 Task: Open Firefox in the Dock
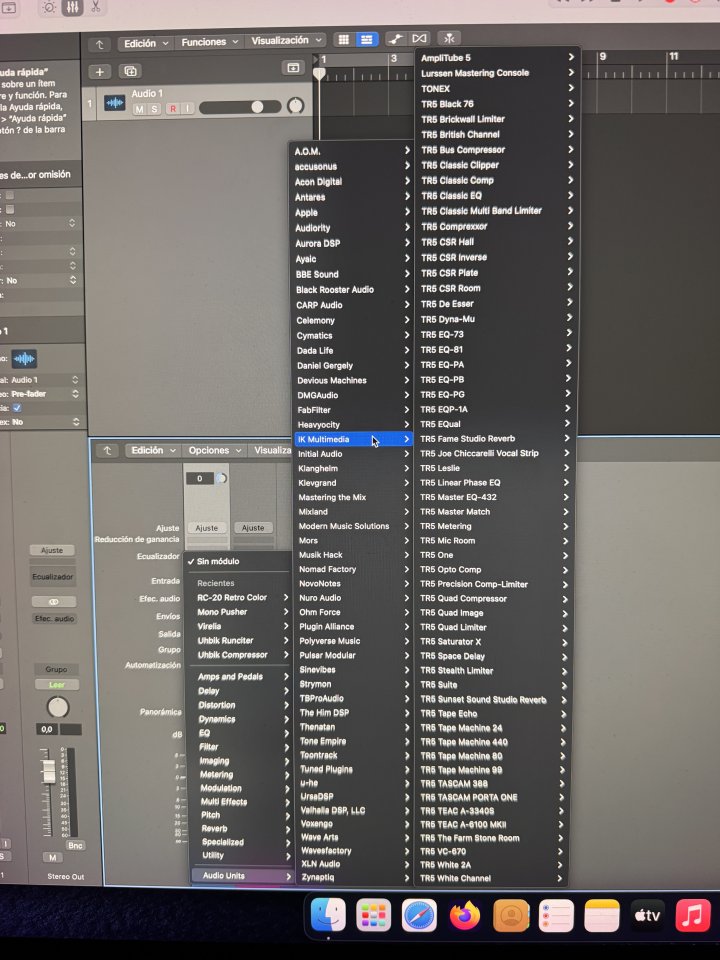click(465, 916)
